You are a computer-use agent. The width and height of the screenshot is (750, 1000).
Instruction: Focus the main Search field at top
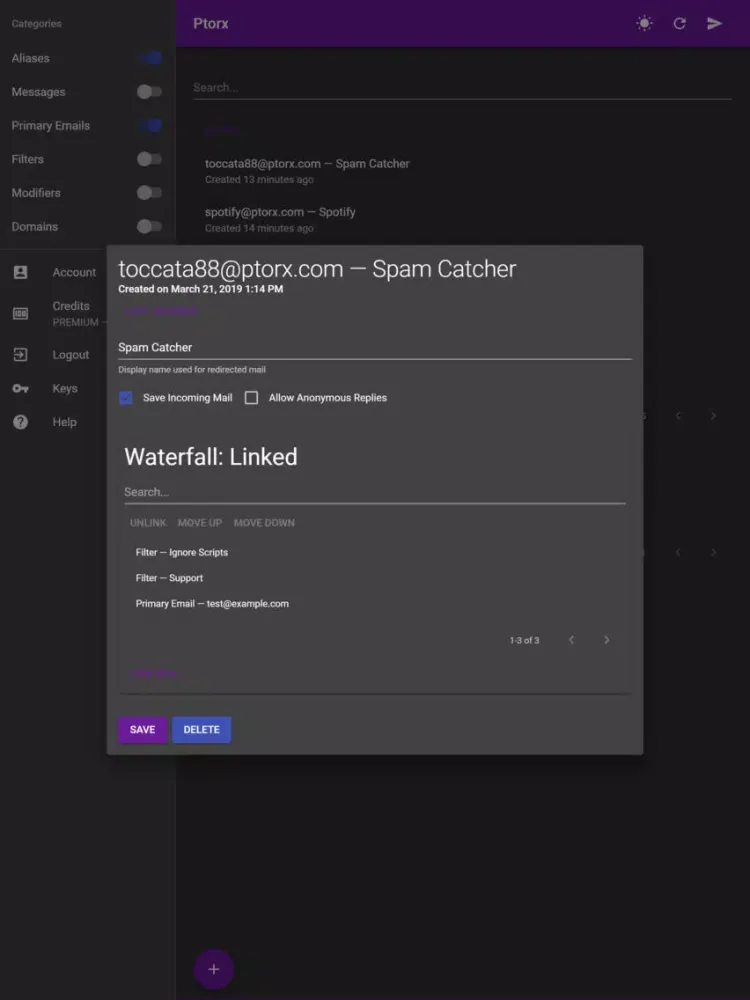click(x=462, y=88)
